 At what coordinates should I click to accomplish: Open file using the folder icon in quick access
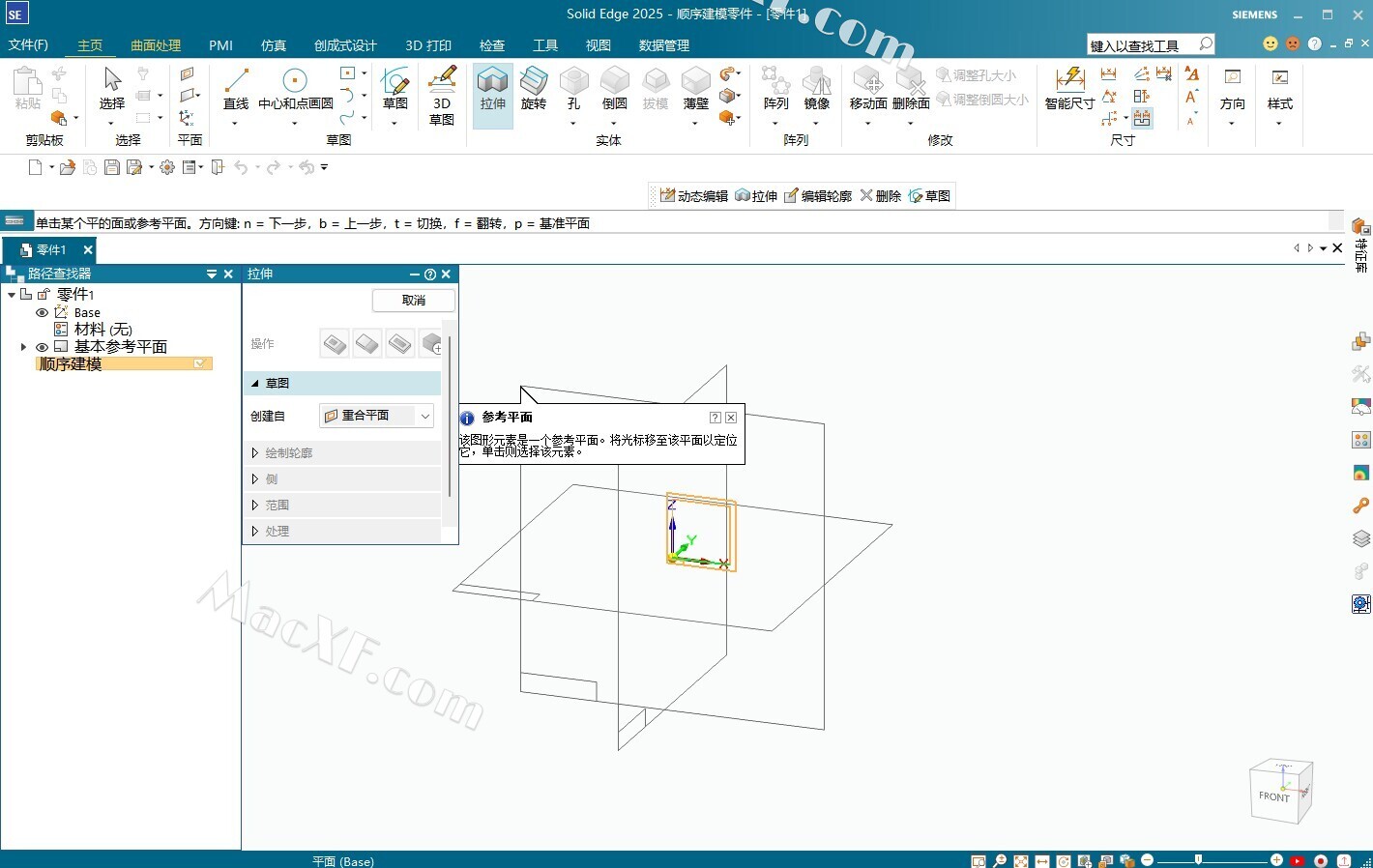pos(67,167)
